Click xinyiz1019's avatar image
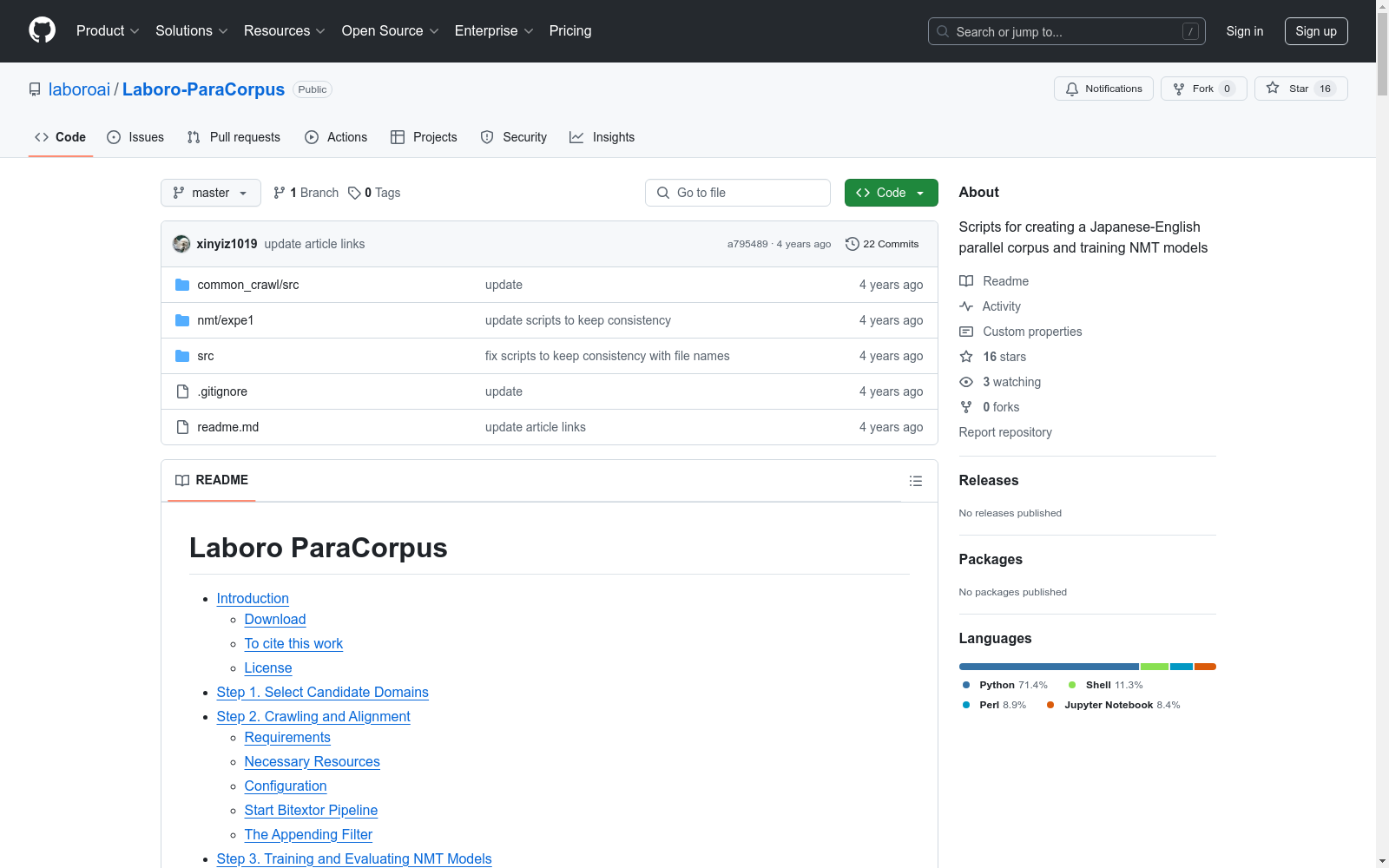 (x=181, y=244)
